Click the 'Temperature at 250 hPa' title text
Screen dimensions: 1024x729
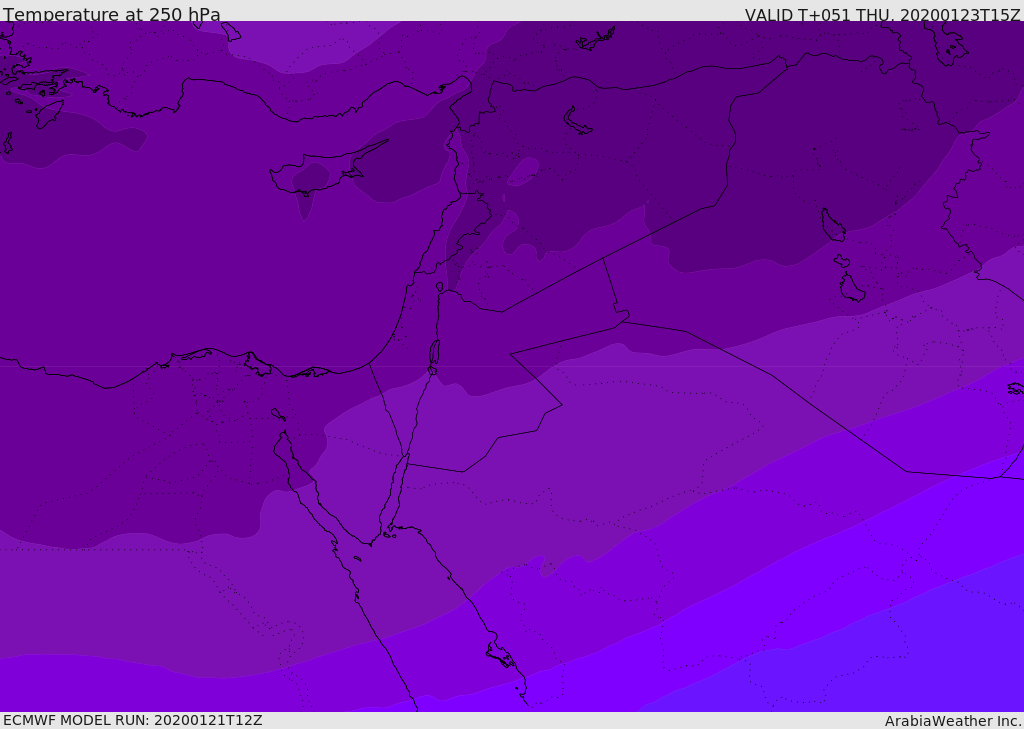pyautogui.click(x=112, y=14)
